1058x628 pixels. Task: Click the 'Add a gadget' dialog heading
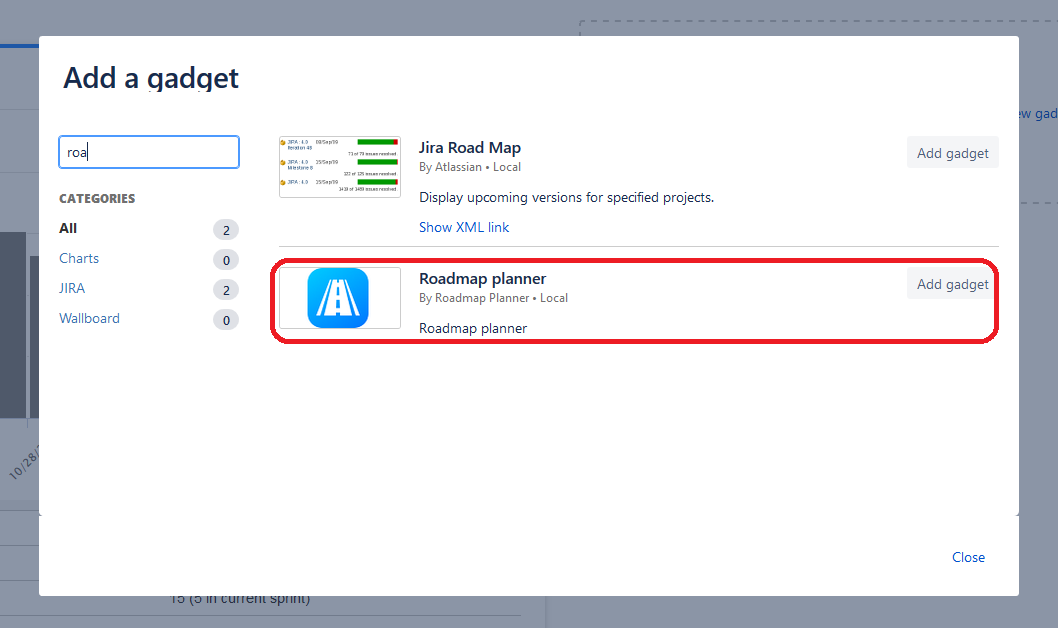(151, 78)
